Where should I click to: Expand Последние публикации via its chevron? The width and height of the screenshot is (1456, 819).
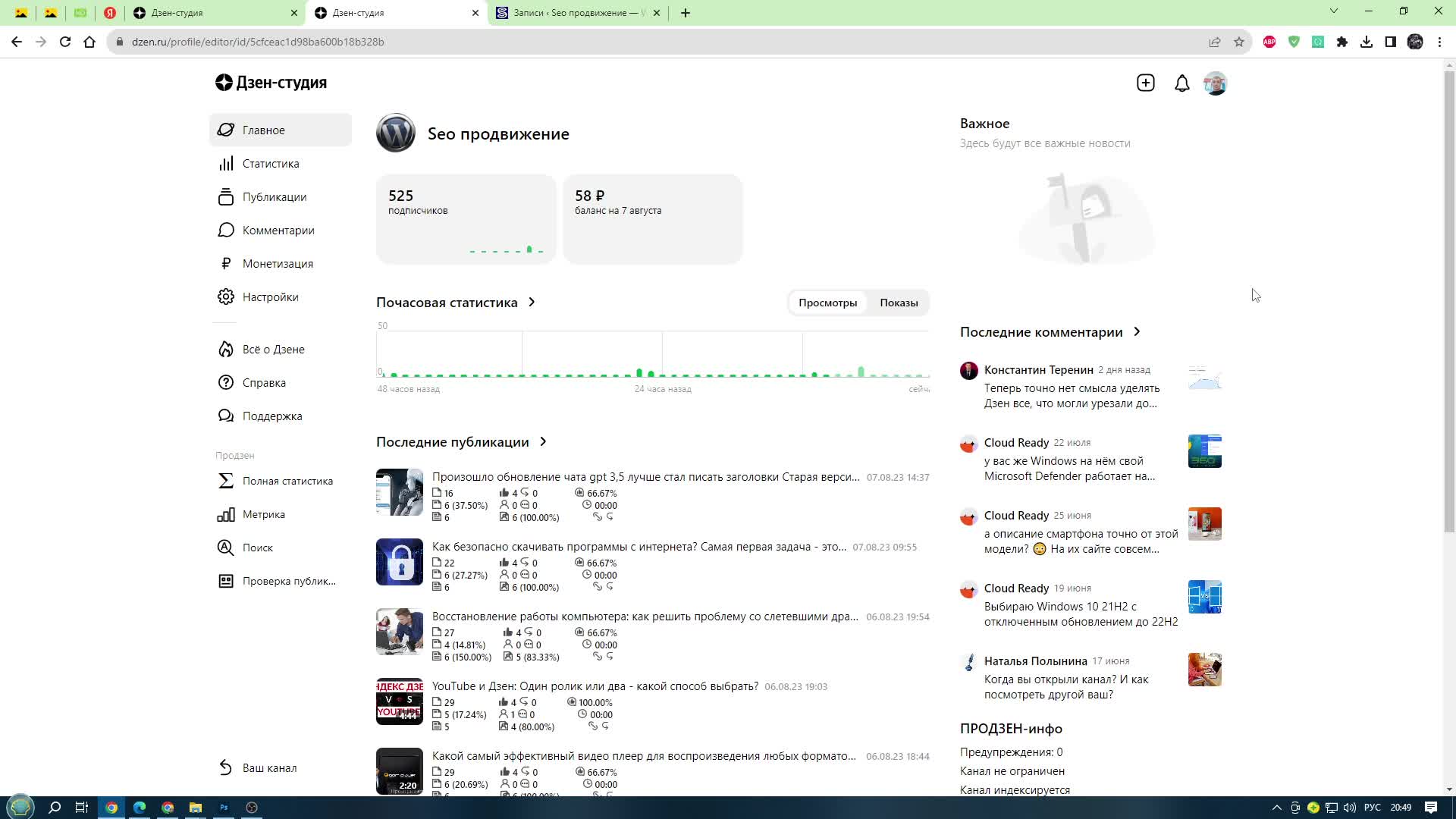(x=543, y=441)
